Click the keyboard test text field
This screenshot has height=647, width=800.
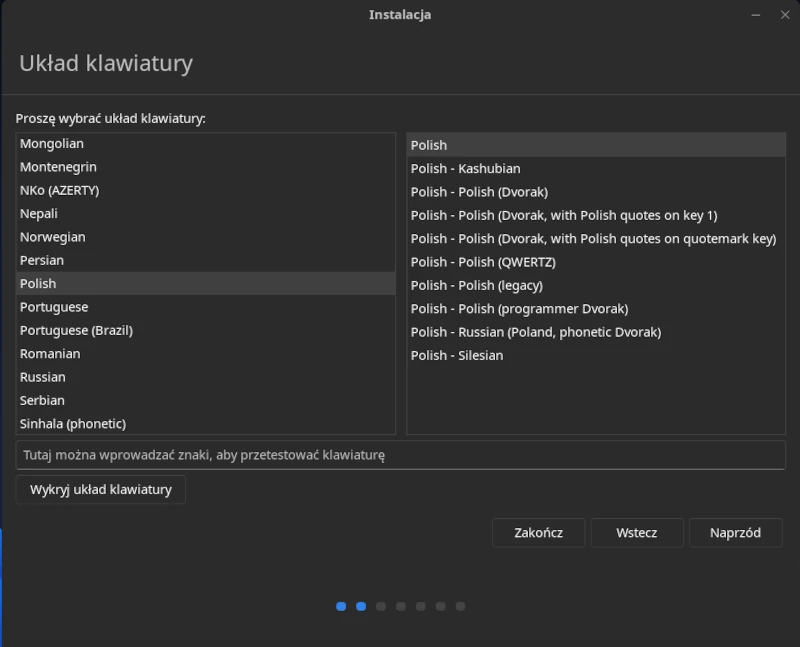tap(401, 455)
